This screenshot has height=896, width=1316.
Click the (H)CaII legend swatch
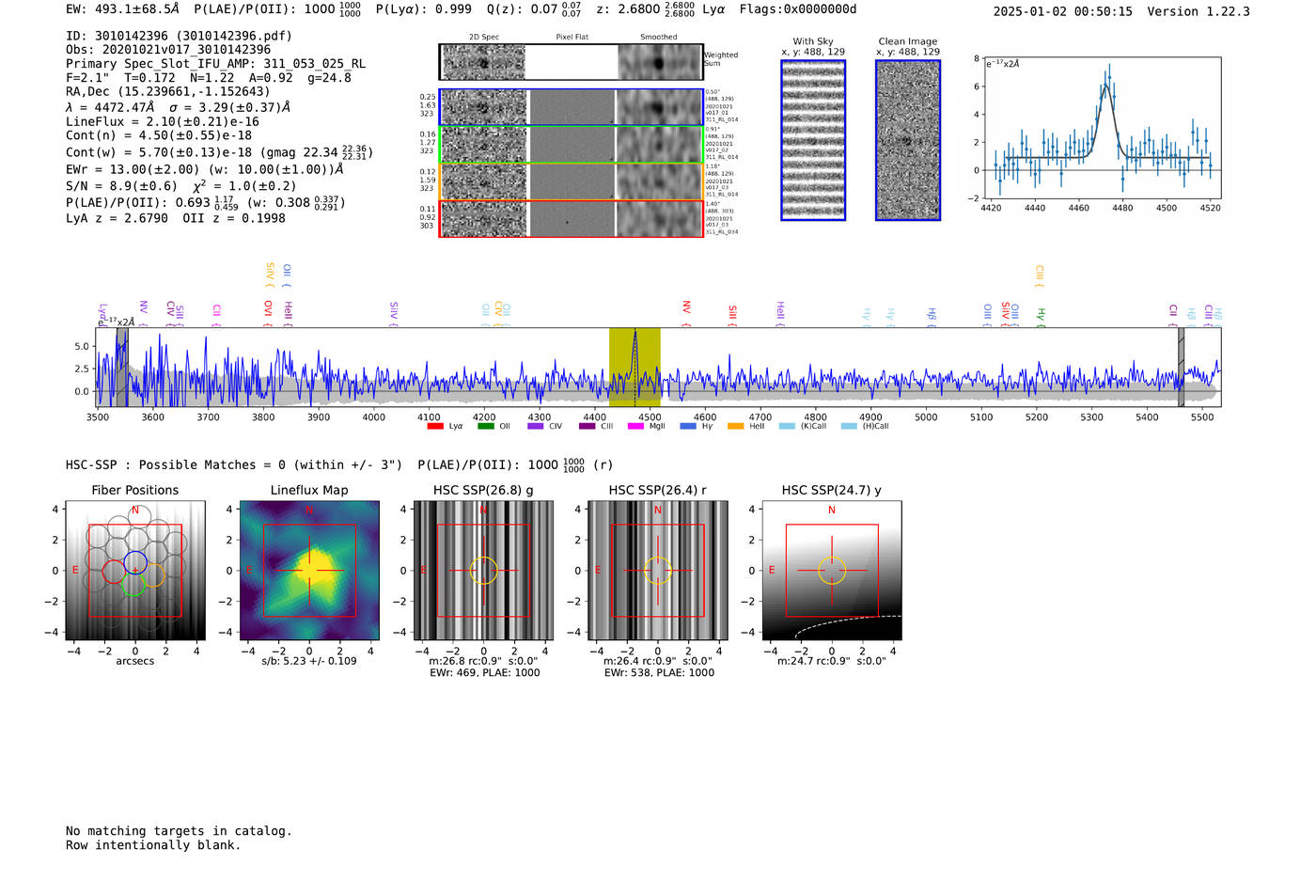click(x=849, y=426)
